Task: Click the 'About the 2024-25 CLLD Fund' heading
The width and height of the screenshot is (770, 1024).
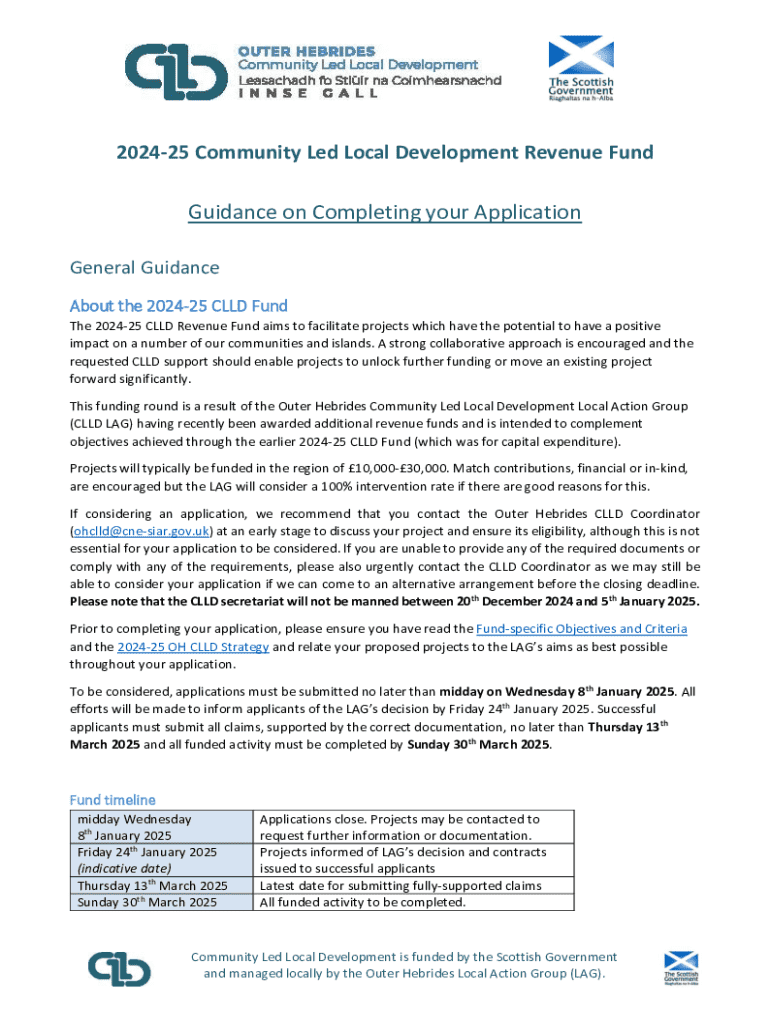Action: click(x=178, y=304)
